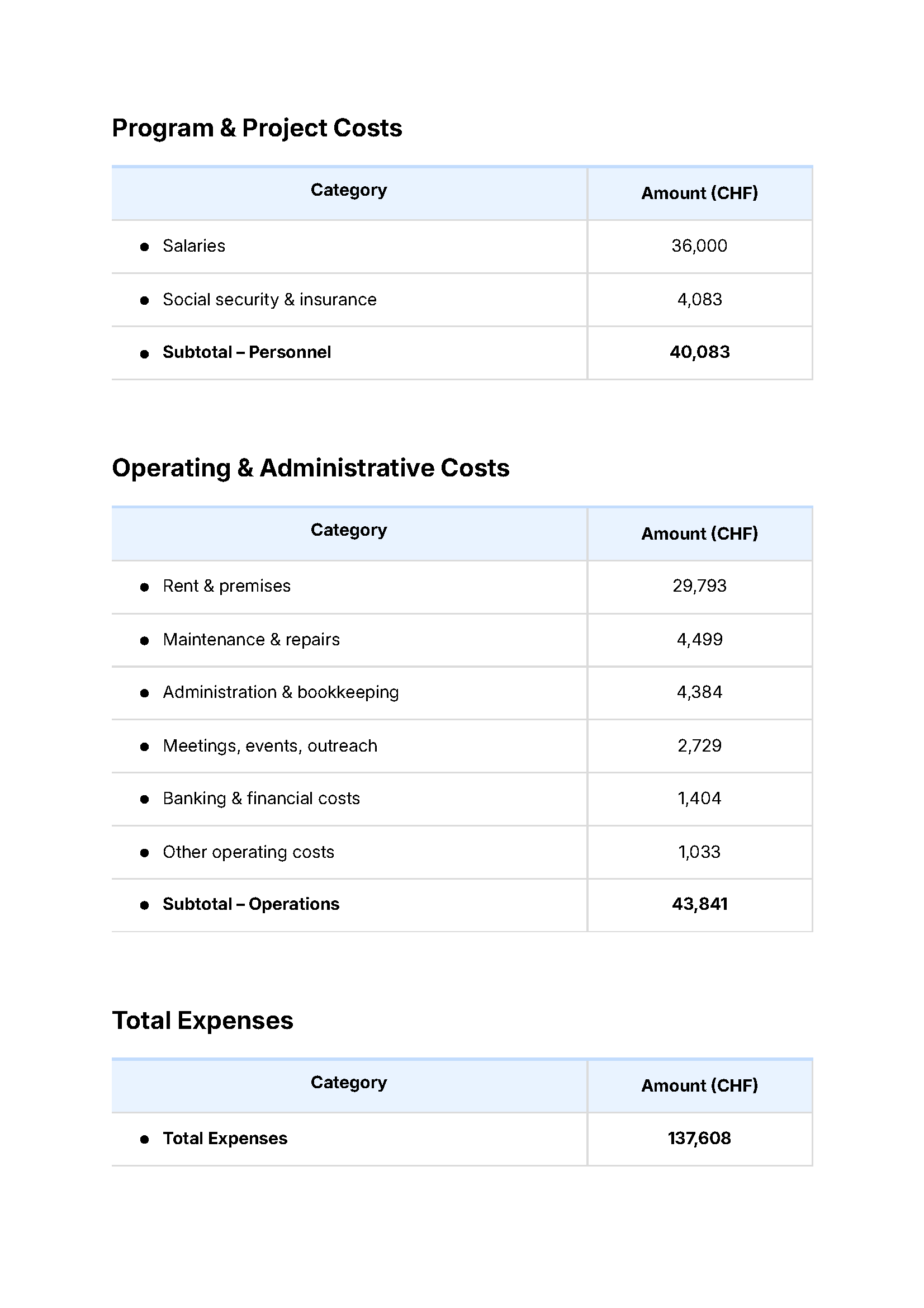Click the 29,793 rent amount

[x=699, y=586]
